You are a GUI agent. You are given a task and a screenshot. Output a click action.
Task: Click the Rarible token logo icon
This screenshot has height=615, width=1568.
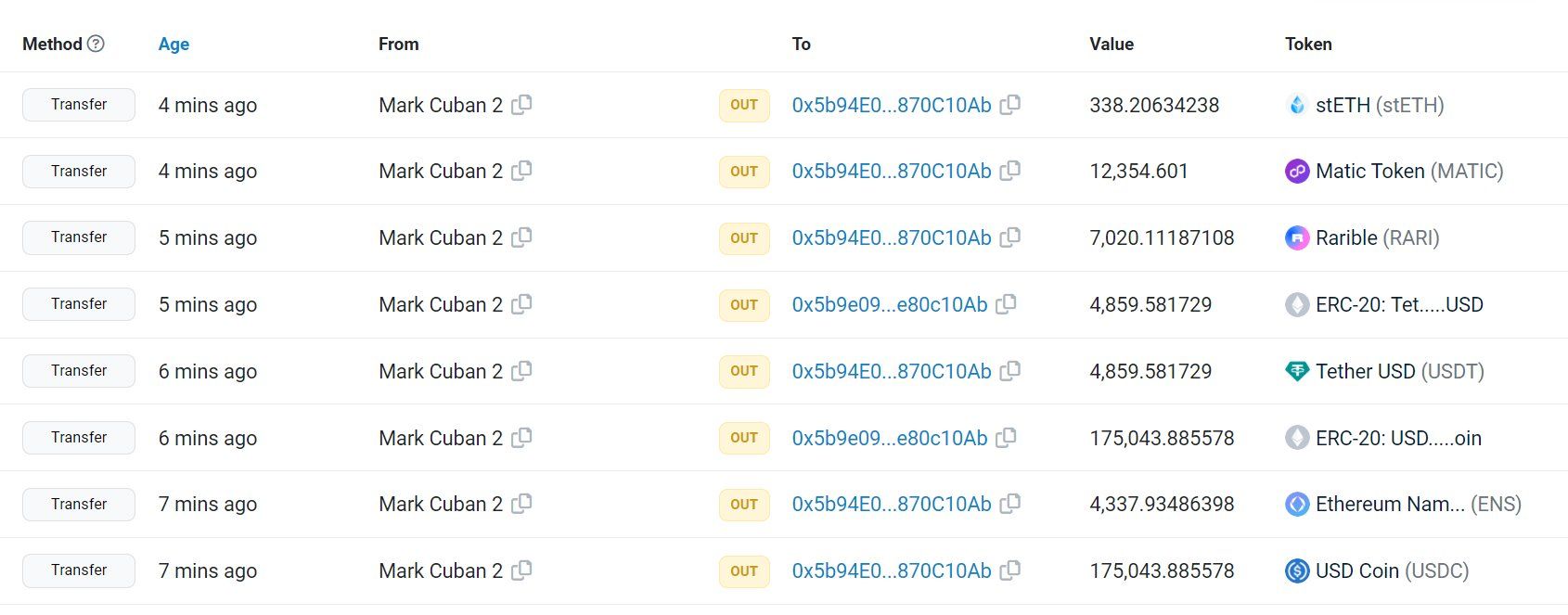[x=1297, y=238]
